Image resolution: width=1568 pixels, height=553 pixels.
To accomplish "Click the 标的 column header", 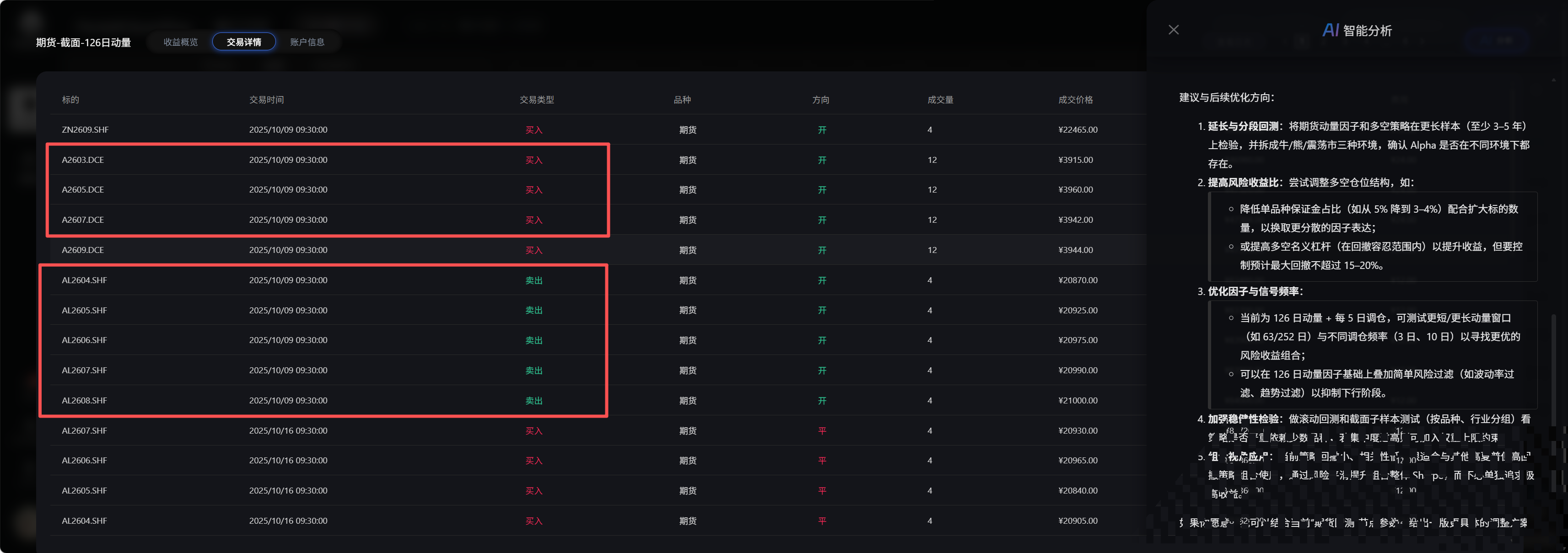I will pyautogui.click(x=70, y=100).
